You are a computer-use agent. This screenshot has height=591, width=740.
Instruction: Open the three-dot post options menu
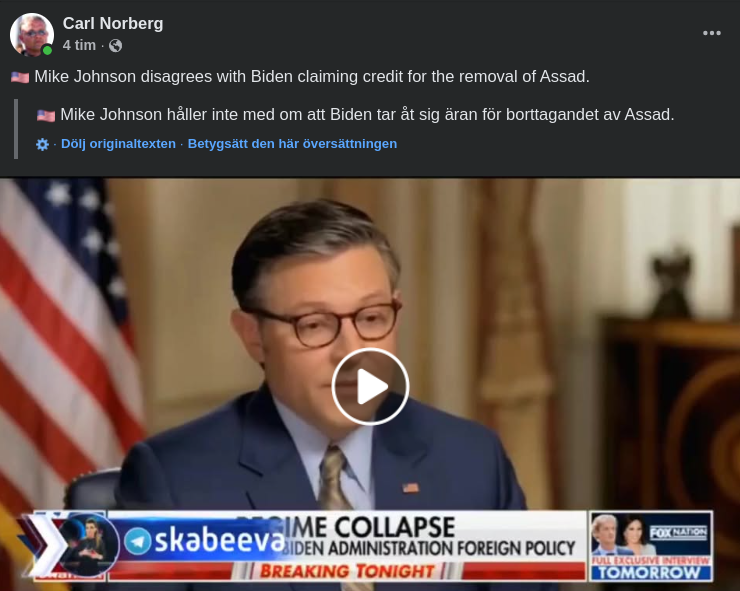click(711, 33)
